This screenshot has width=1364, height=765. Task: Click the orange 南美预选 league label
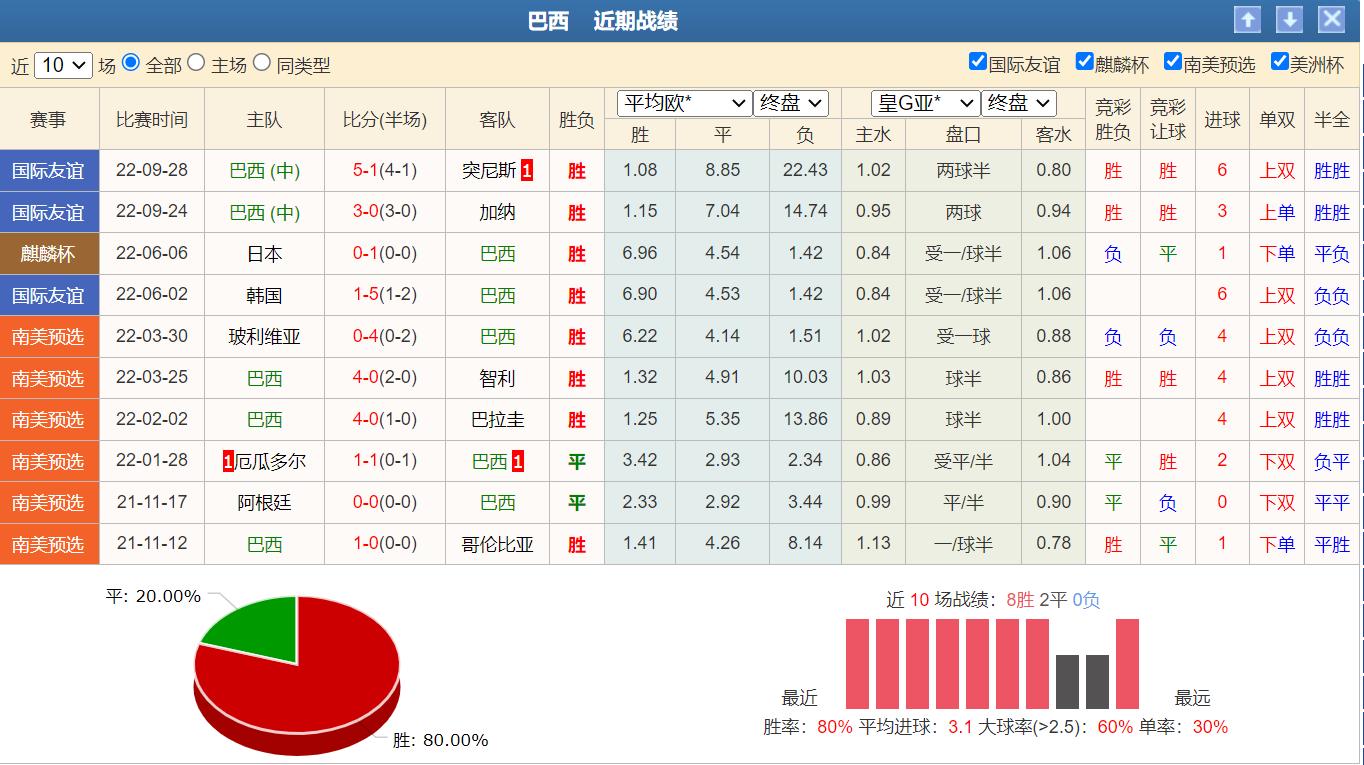click(50, 336)
